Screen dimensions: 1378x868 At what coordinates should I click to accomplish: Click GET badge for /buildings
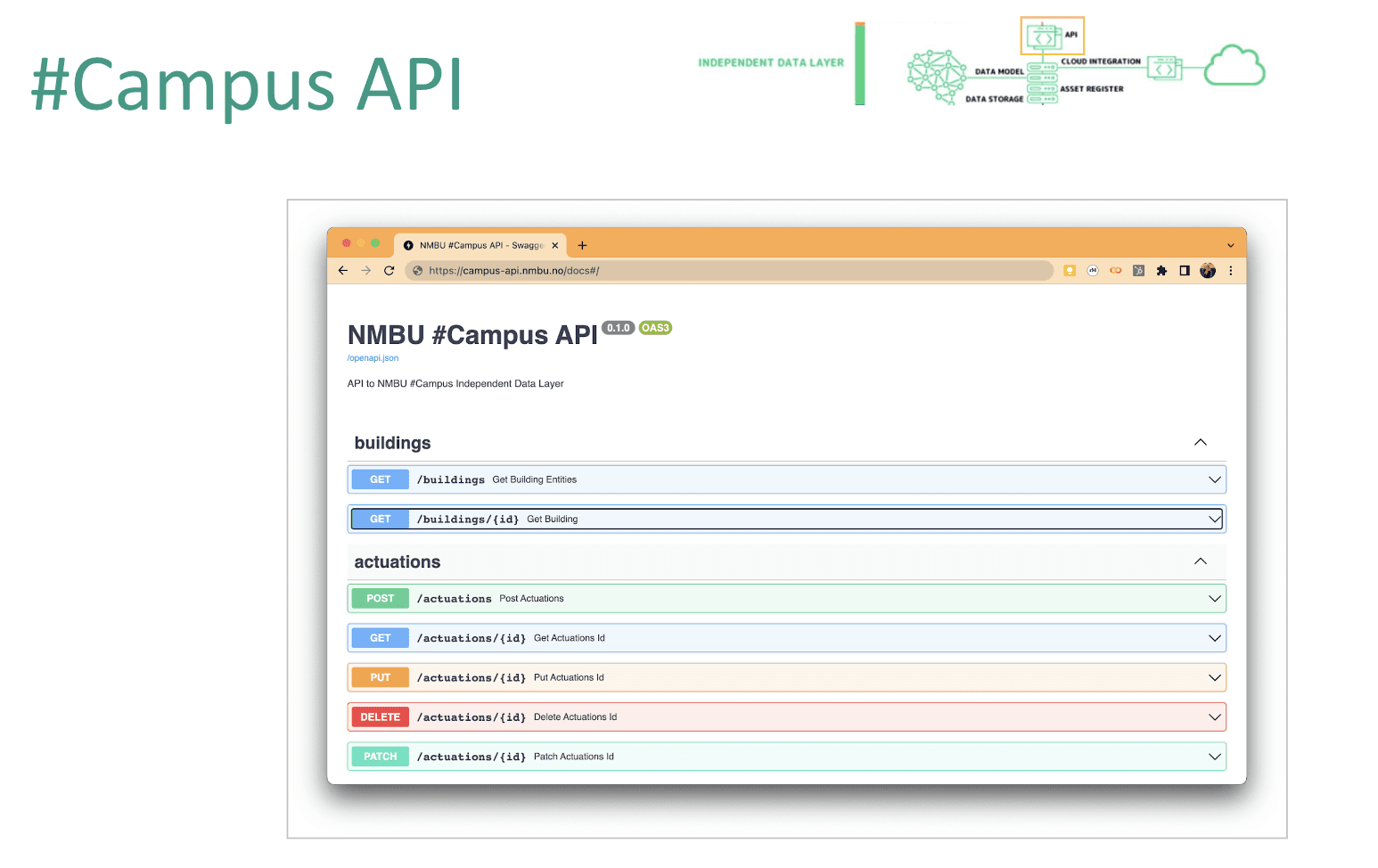click(381, 479)
